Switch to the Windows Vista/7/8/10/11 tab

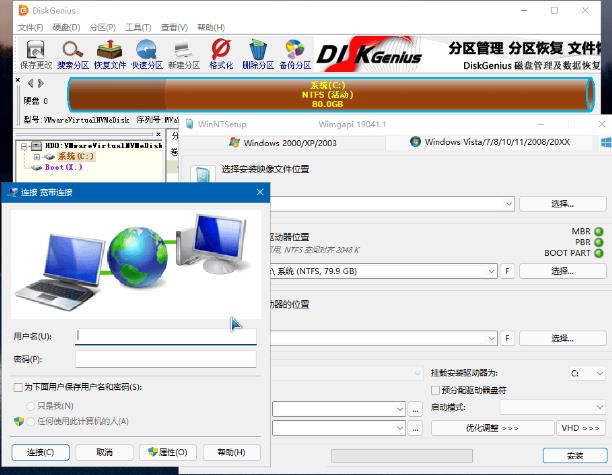490,142
